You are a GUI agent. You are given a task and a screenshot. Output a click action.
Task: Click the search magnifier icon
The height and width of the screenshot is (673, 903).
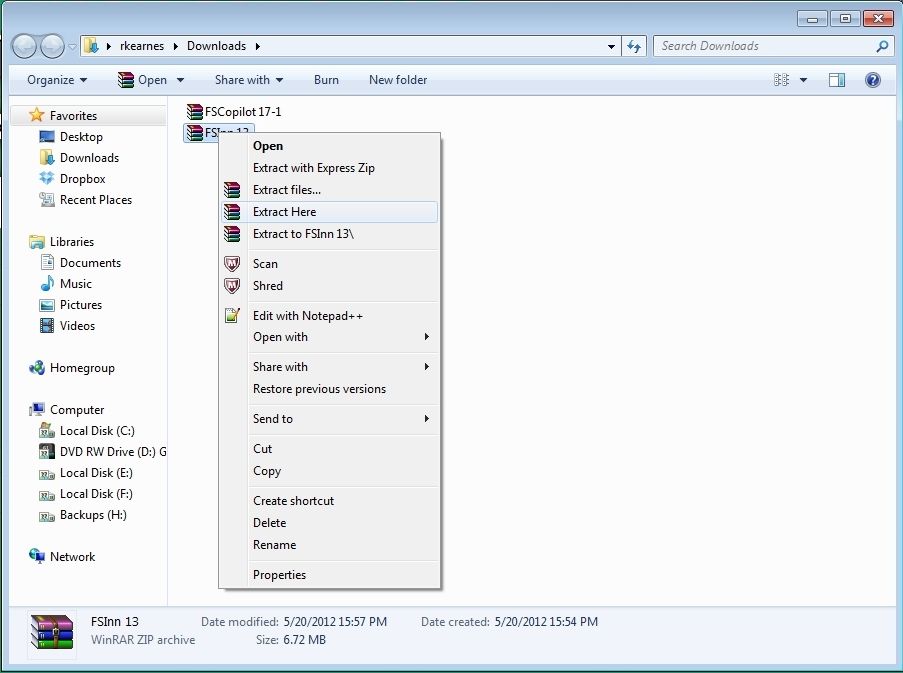(882, 46)
